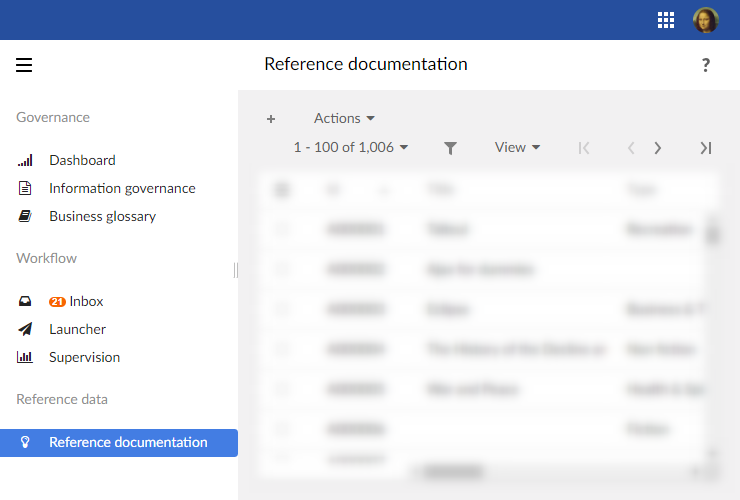Image resolution: width=740 pixels, height=500 pixels.
Task: Open the Business glossary link
Action: coord(102,216)
